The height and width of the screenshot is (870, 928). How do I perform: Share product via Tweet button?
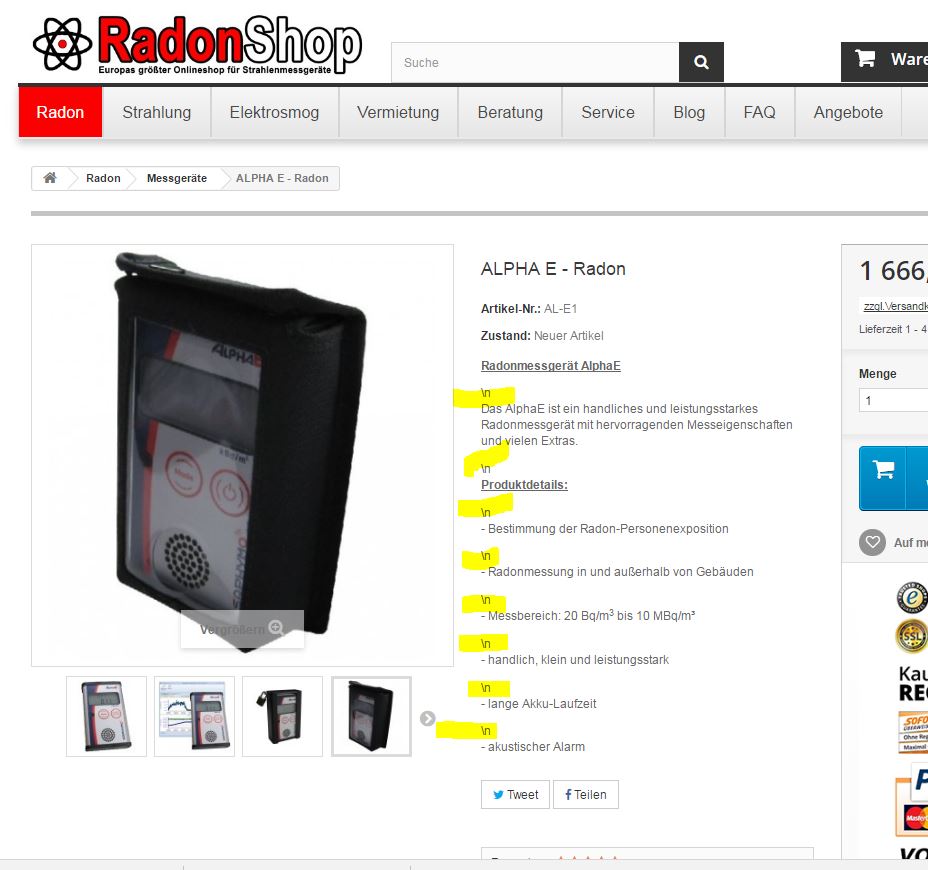tap(515, 794)
